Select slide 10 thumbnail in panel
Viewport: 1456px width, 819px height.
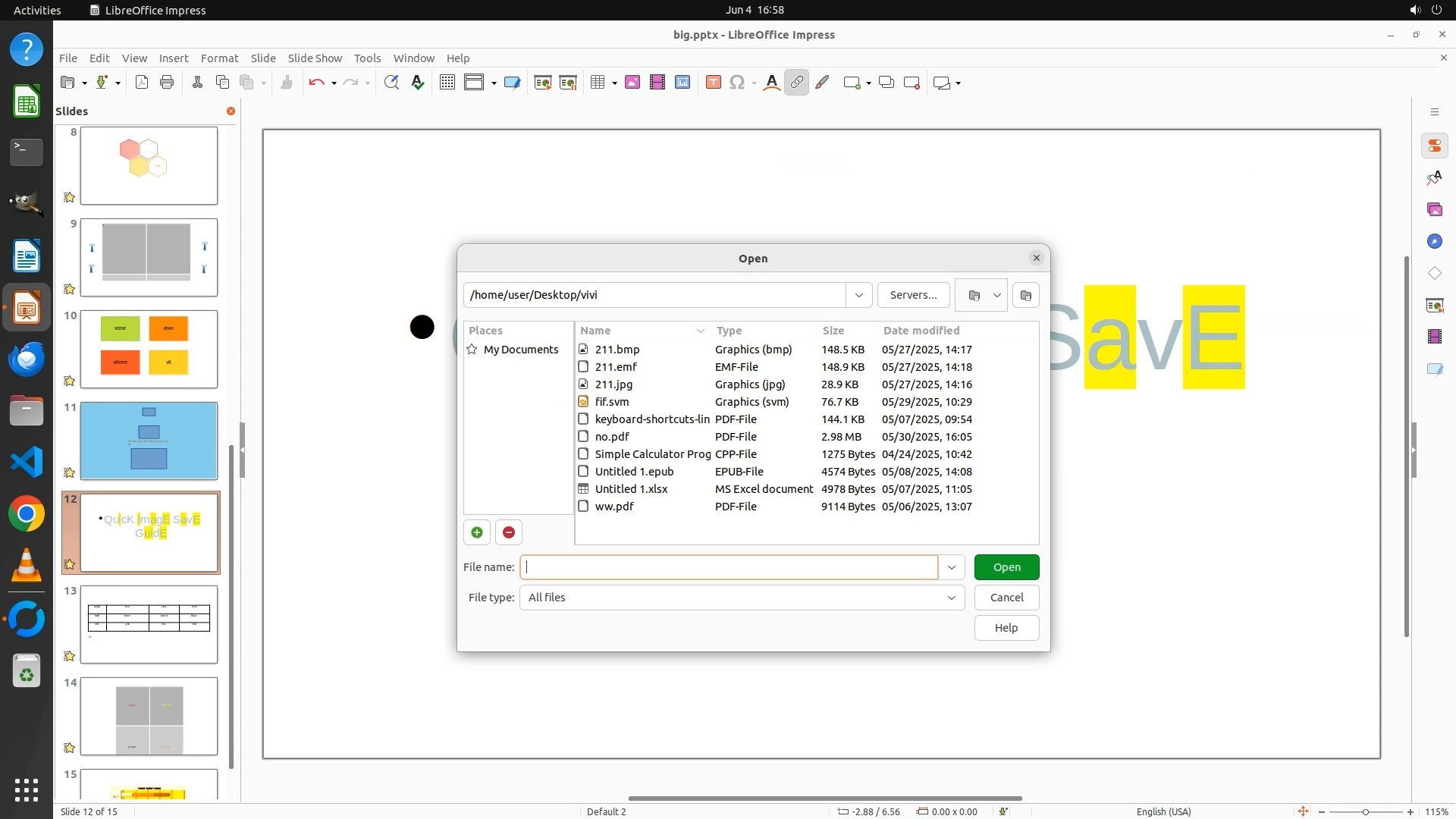click(149, 349)
